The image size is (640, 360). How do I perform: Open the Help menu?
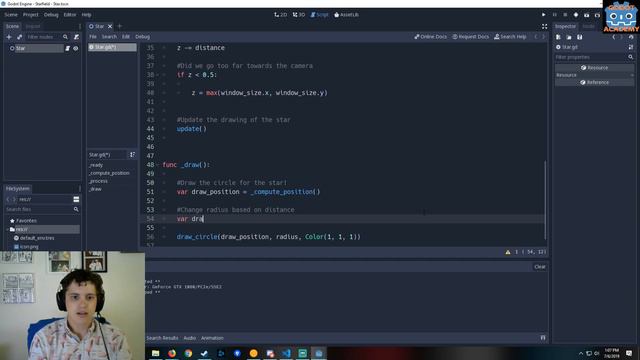click(86, 15)
